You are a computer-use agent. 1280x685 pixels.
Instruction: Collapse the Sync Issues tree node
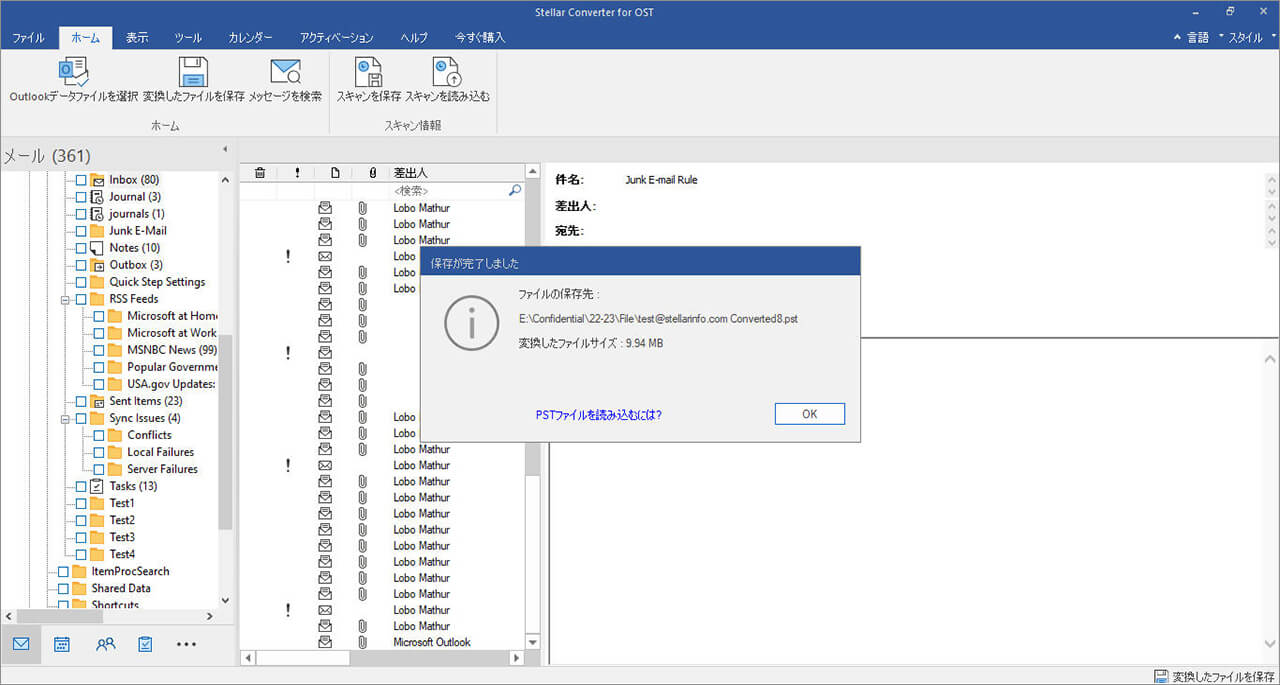(x=66, y=418)
